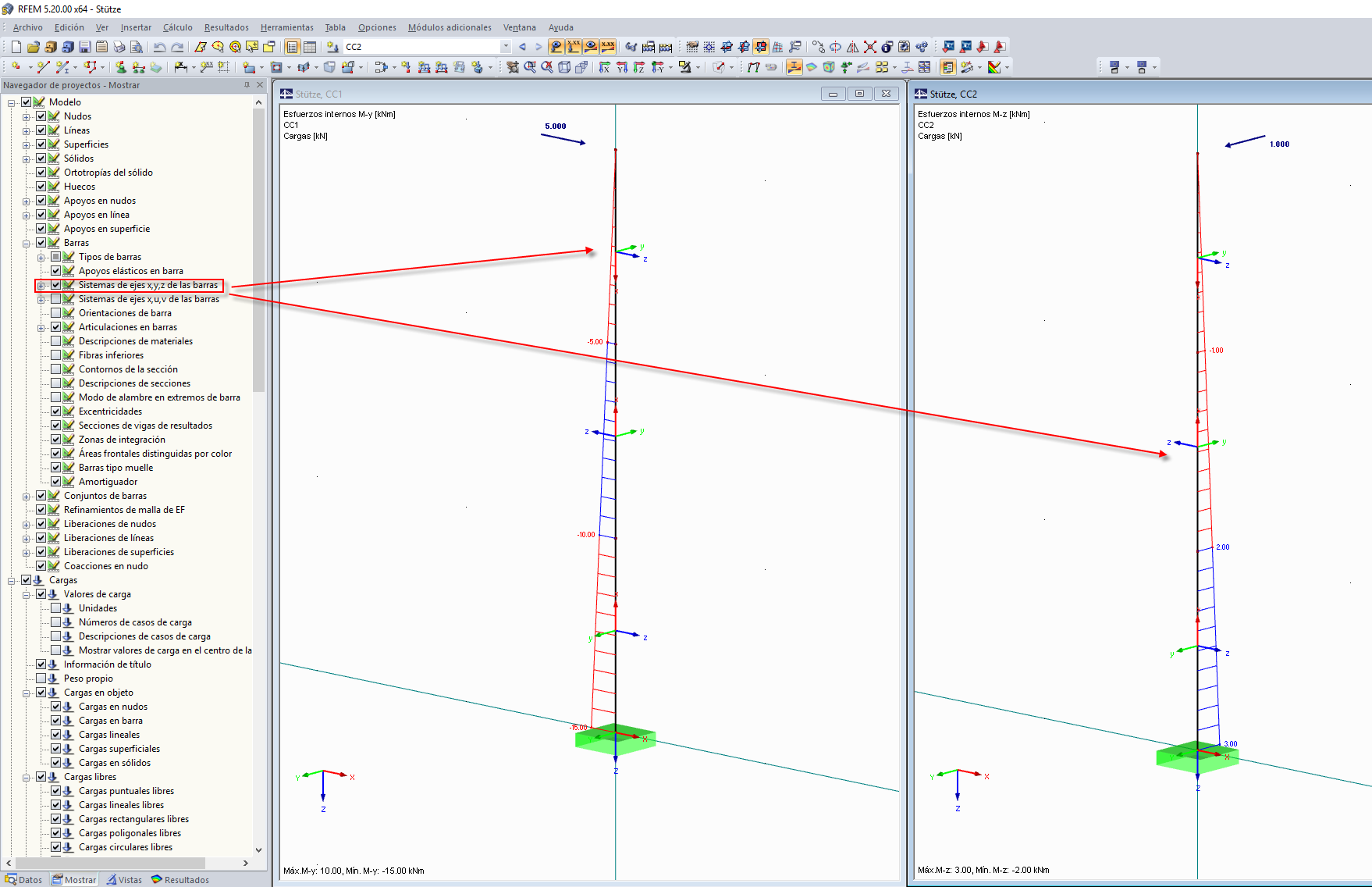Close the project navigator panel
1372x887 pixels.
click(x=260, y=85)
